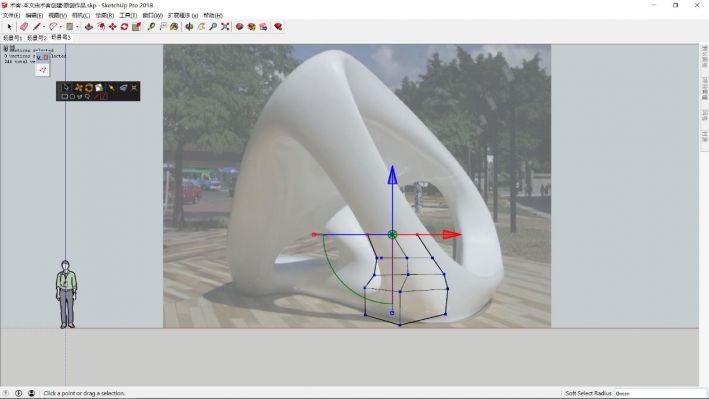Viewport: 709px width, 399px height.
Task: Switch to the third scene tab 场景号3
Action: 61,38
